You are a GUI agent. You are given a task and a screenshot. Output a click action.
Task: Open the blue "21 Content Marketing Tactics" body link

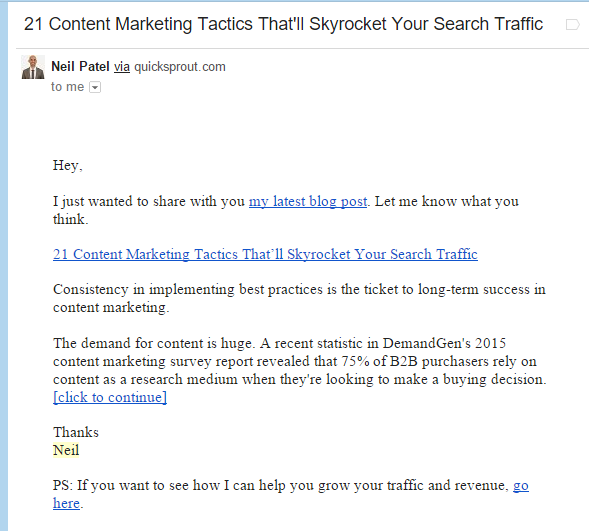tap(265, 254)
